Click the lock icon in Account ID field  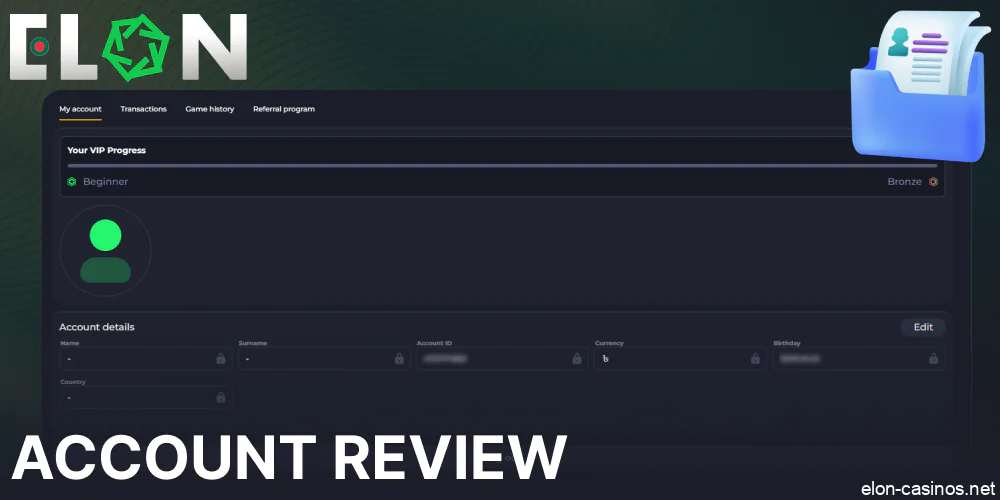click(x=577, y=358)
